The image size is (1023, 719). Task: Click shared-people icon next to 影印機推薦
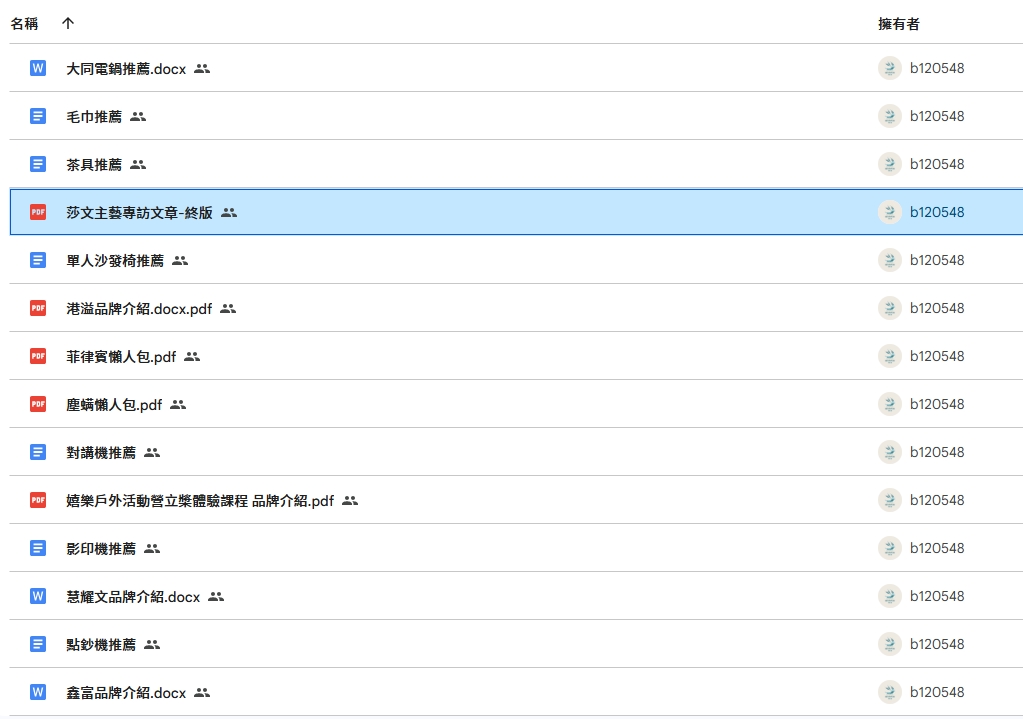click(152, 549)
